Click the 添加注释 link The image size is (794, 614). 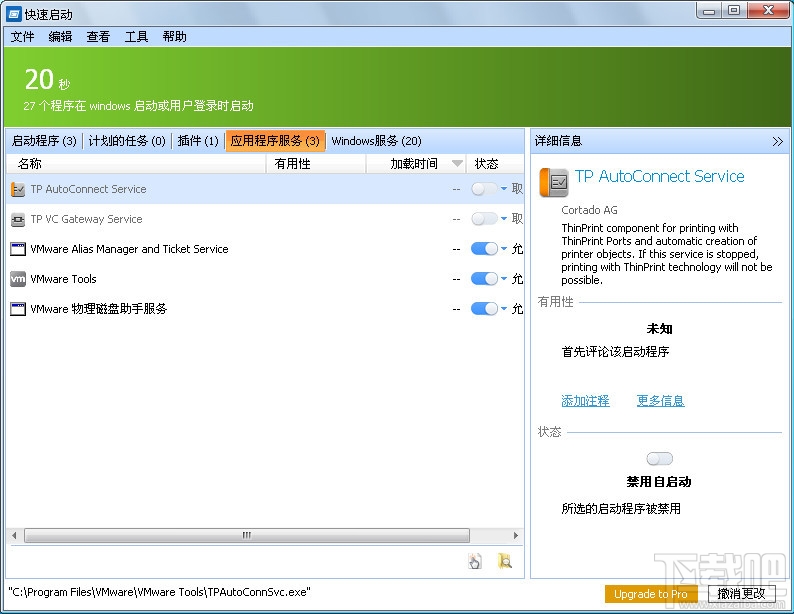coord(585,401)
